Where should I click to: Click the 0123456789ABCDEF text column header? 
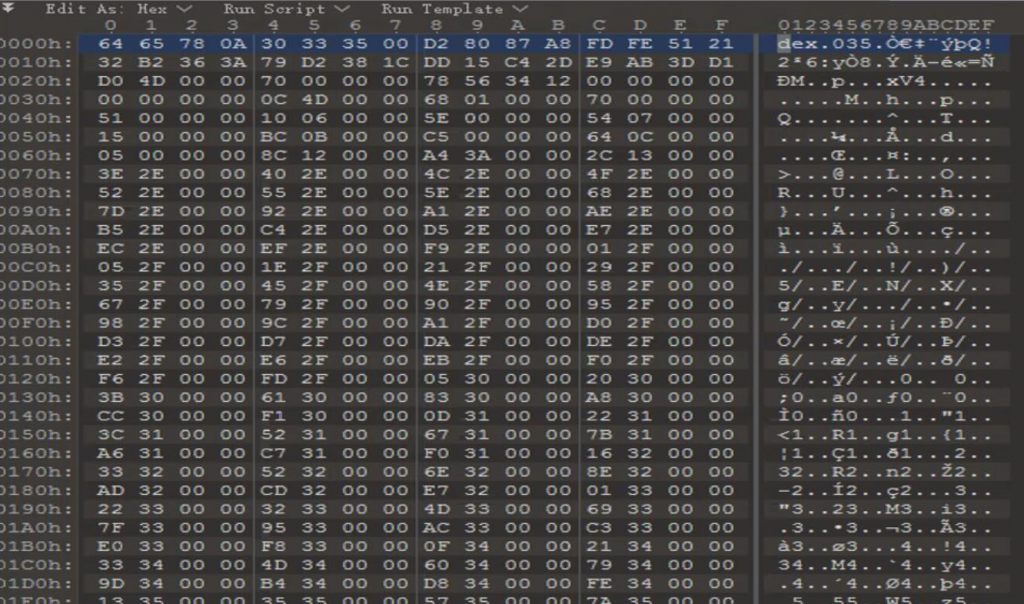(x=886, y=25)
